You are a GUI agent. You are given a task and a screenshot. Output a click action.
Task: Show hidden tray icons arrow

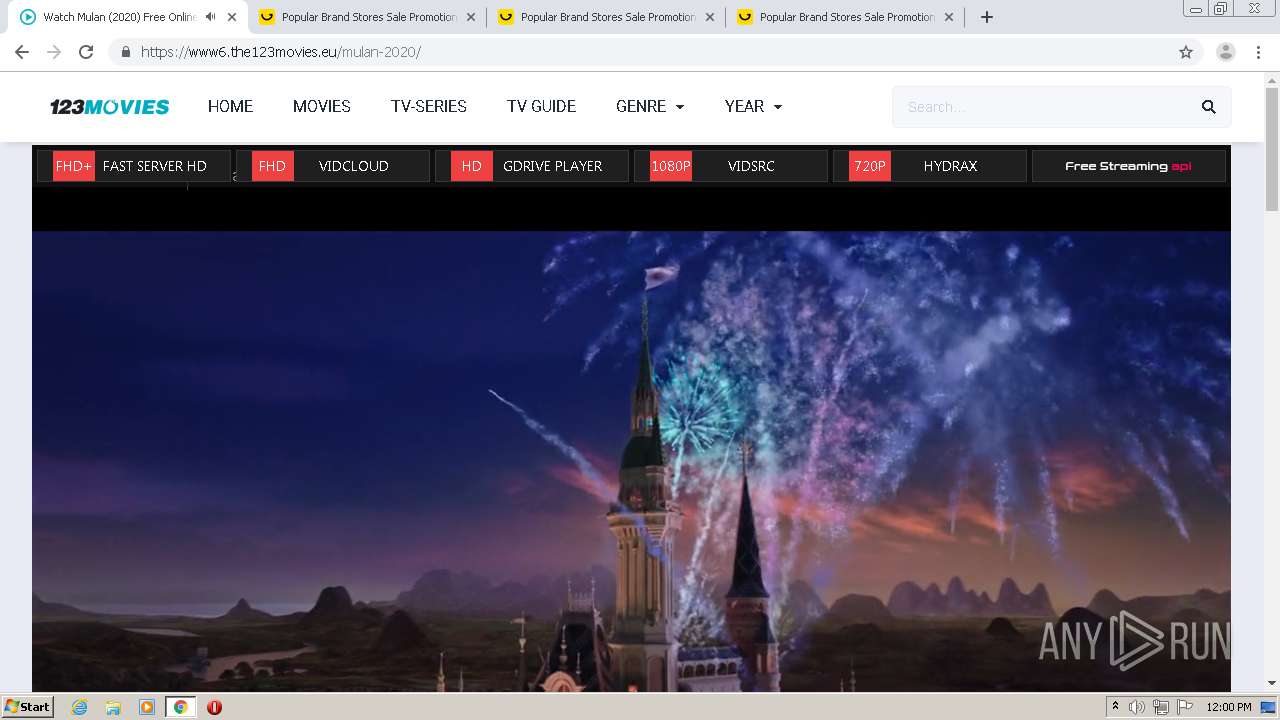coord(1115,707)
